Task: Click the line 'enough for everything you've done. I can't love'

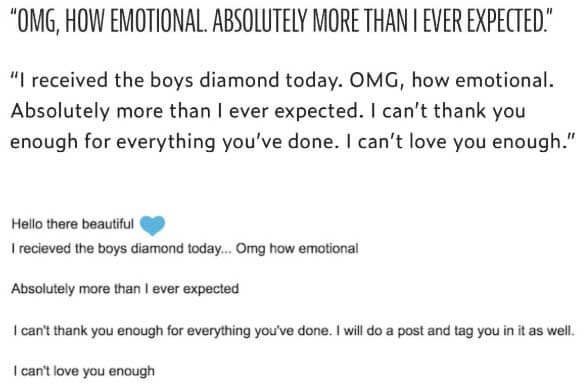Action: point(292,142)
